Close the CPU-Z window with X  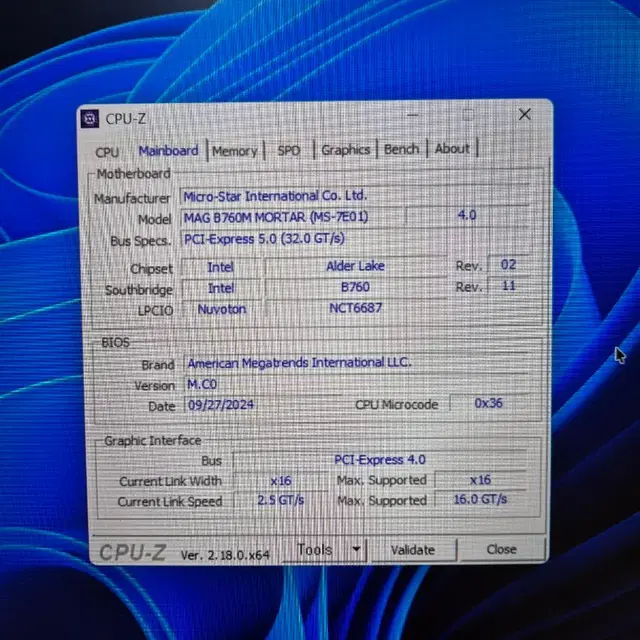[x=525, y=114]
